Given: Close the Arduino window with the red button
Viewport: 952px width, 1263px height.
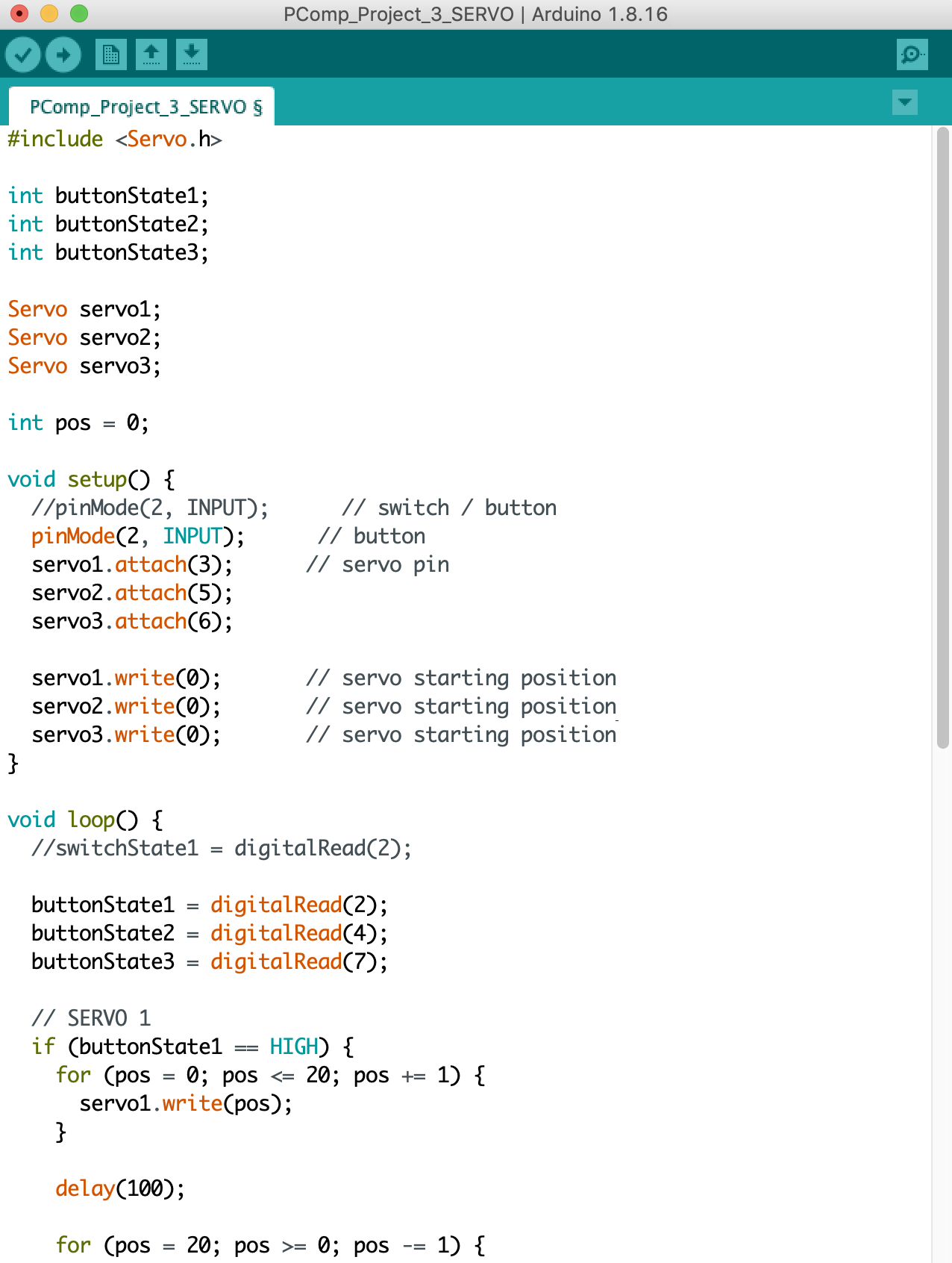Looking at the screenshot, I should click(19, 13).
